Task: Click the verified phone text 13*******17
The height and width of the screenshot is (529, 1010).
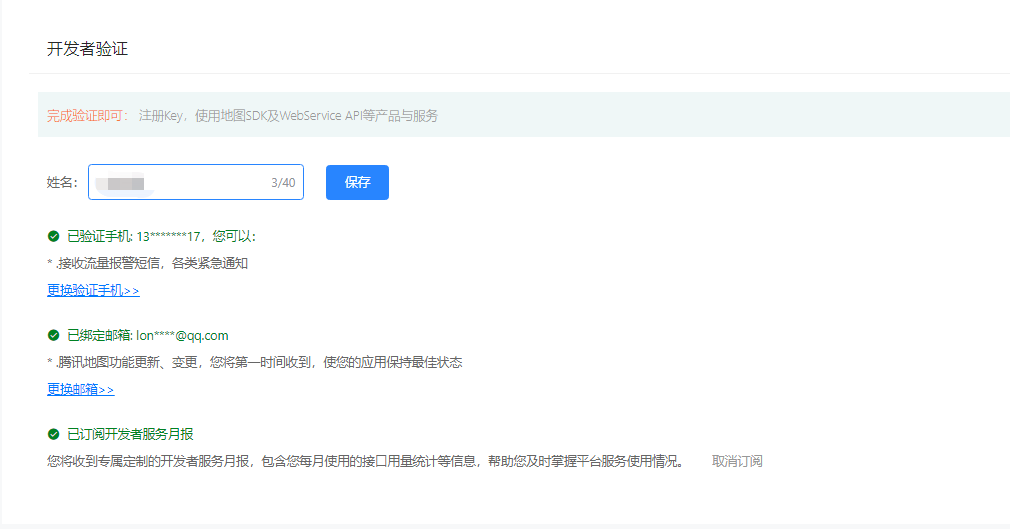Action: (168, 236)
